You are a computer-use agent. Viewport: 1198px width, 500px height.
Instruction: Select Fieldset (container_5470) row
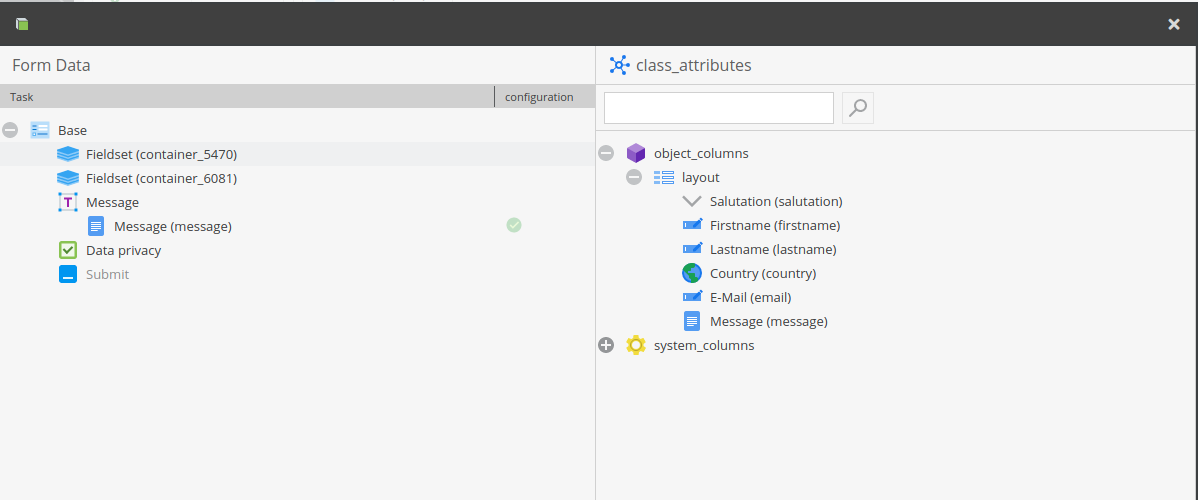pyautogui.click(x=297, y=154)
